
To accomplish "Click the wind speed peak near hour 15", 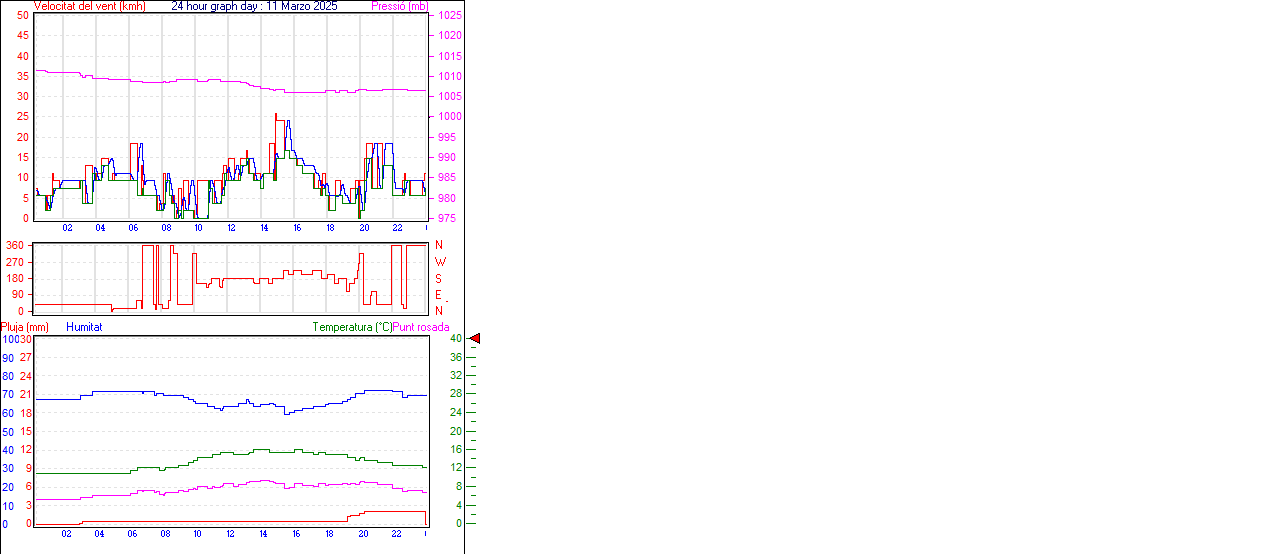I will [276, 115].
